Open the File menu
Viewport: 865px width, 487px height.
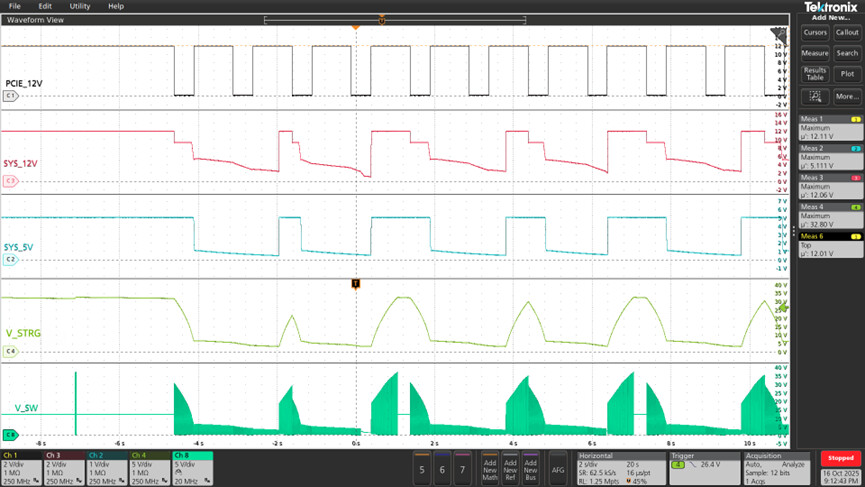pos(14,6)
